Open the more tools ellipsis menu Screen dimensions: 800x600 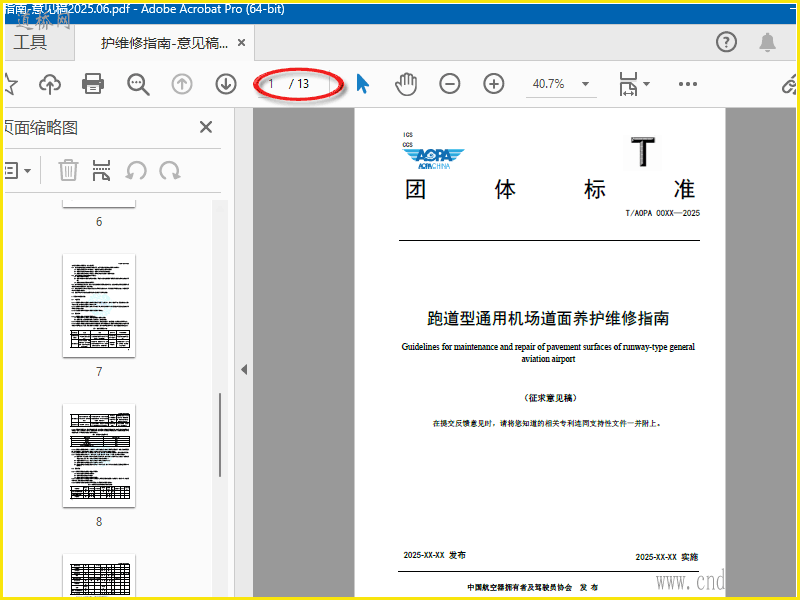[x=688, y=84]
